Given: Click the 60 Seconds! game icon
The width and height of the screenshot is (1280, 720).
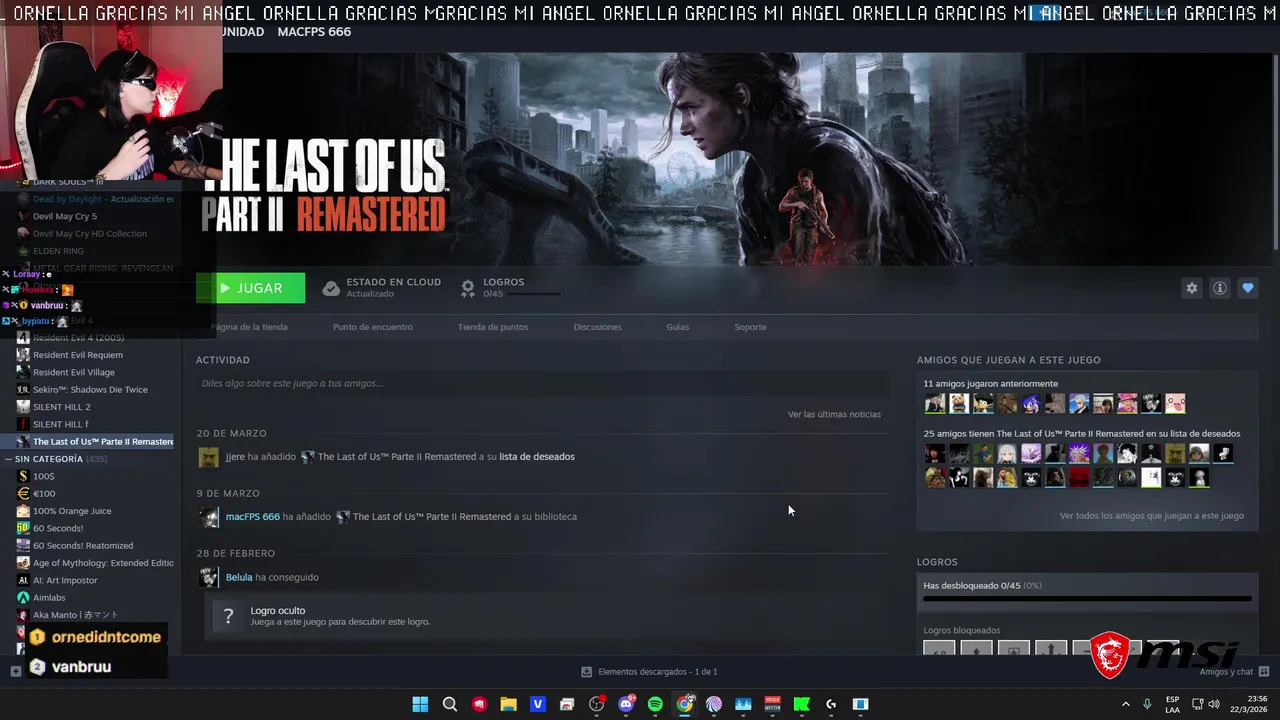Looking at the screenshot, I should point(23,528).
